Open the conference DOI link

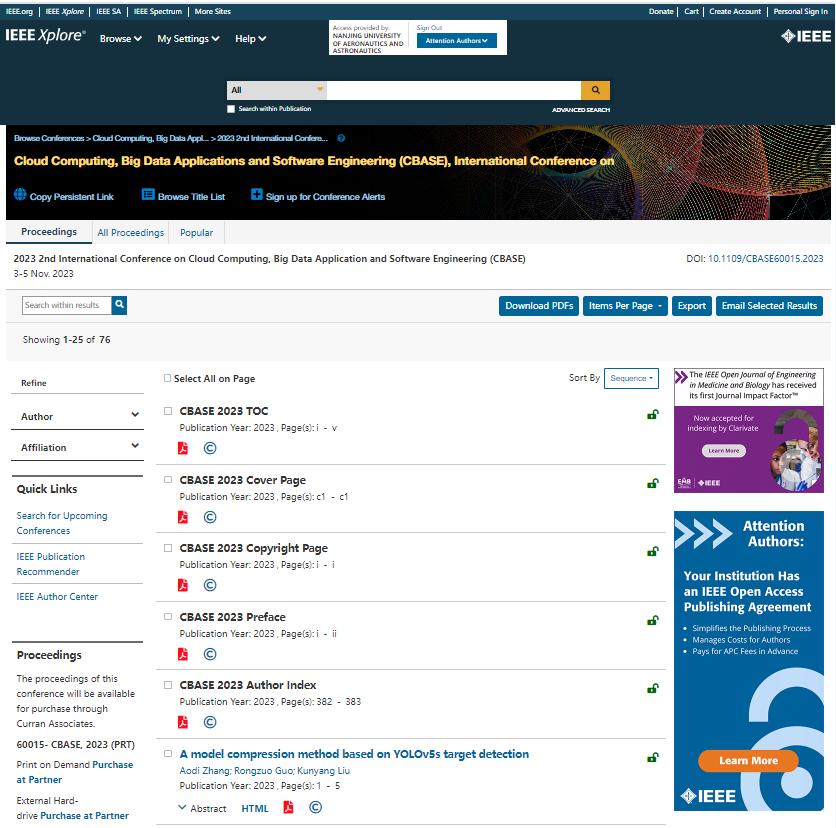[765, 259]
